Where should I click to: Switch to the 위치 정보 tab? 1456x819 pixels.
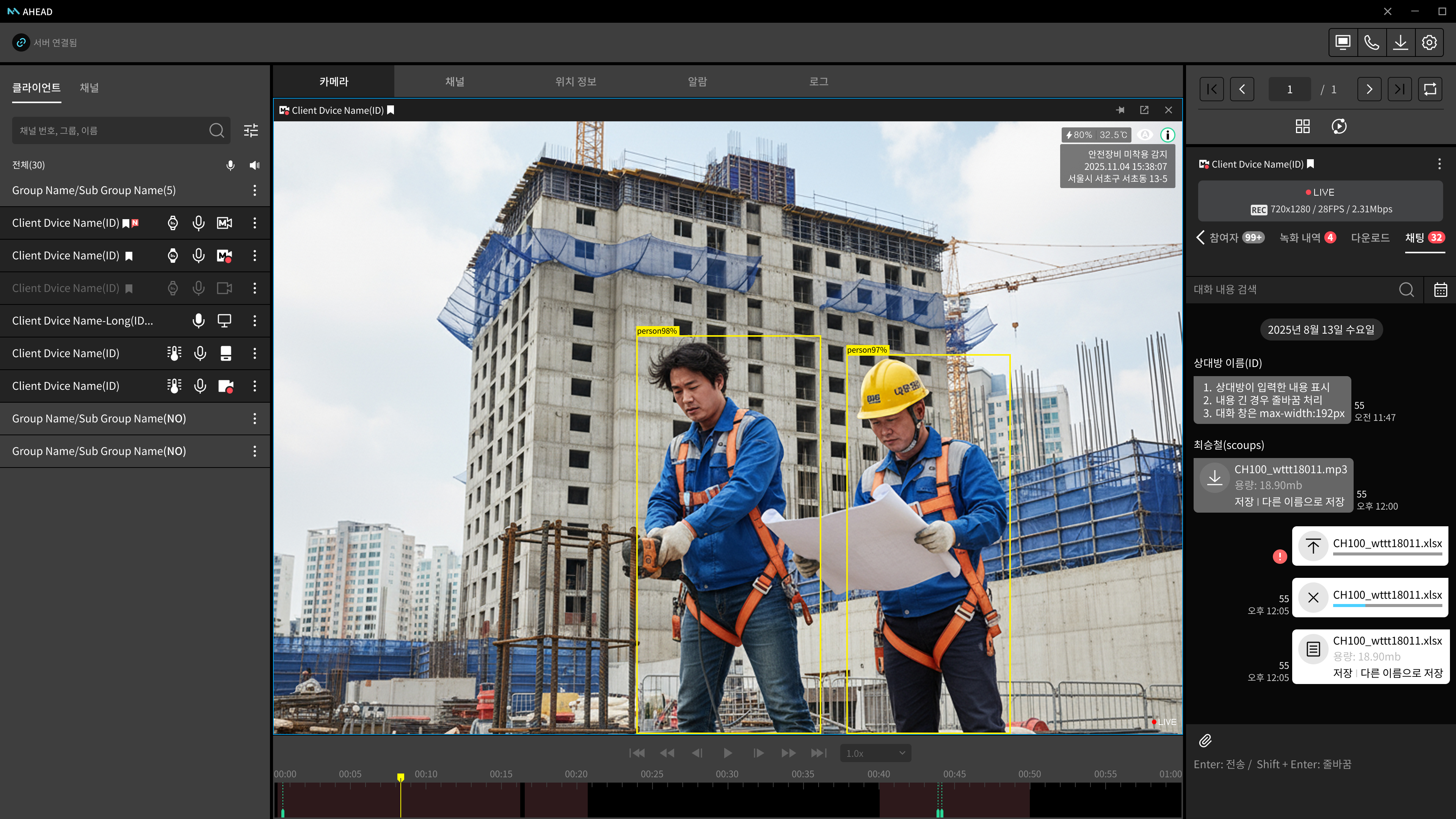(576, 82)
